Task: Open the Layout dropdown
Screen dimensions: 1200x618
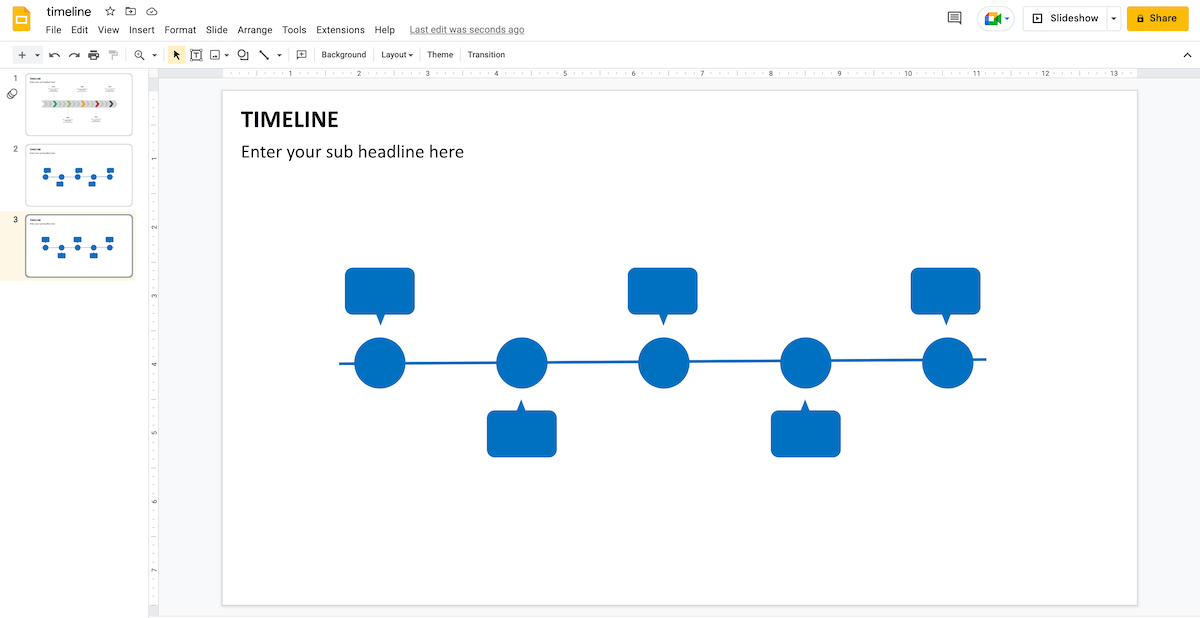Action: coord(397,55)
